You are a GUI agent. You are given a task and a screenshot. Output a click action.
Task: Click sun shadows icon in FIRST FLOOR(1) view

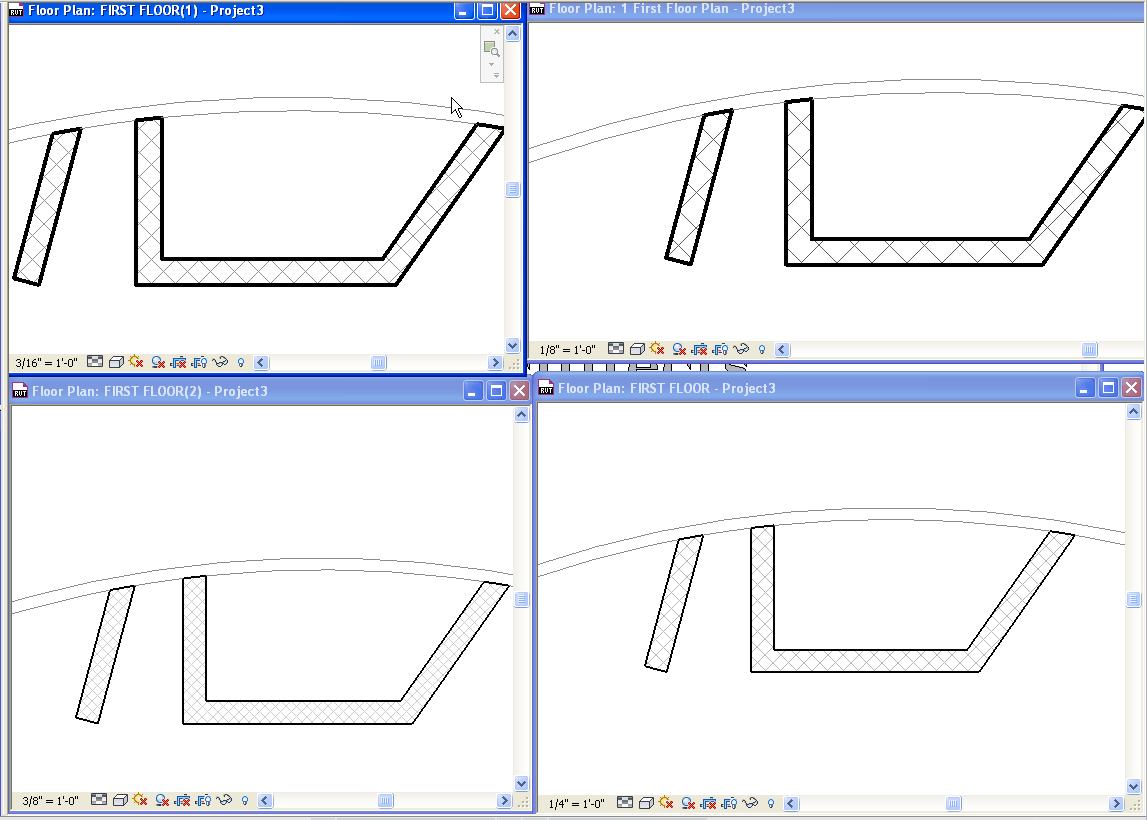(x=136, y=361)
